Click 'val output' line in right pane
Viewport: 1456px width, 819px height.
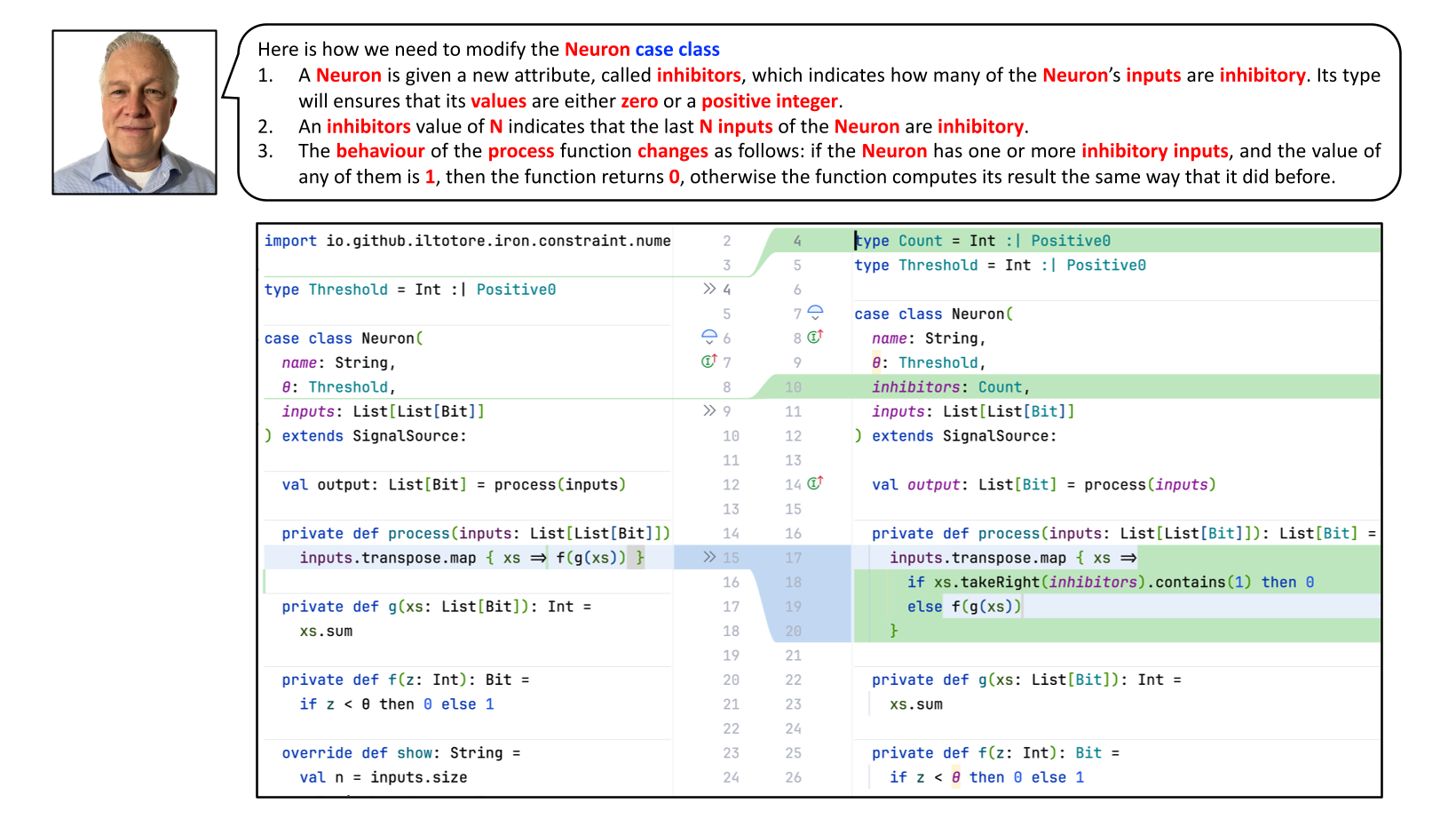pyautogui.click(x=1043, y=485)
